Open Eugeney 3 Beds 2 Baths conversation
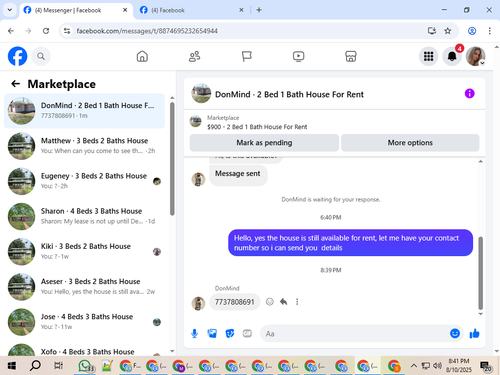This screenshot has width=500, height=375. (x=84, y=181)
